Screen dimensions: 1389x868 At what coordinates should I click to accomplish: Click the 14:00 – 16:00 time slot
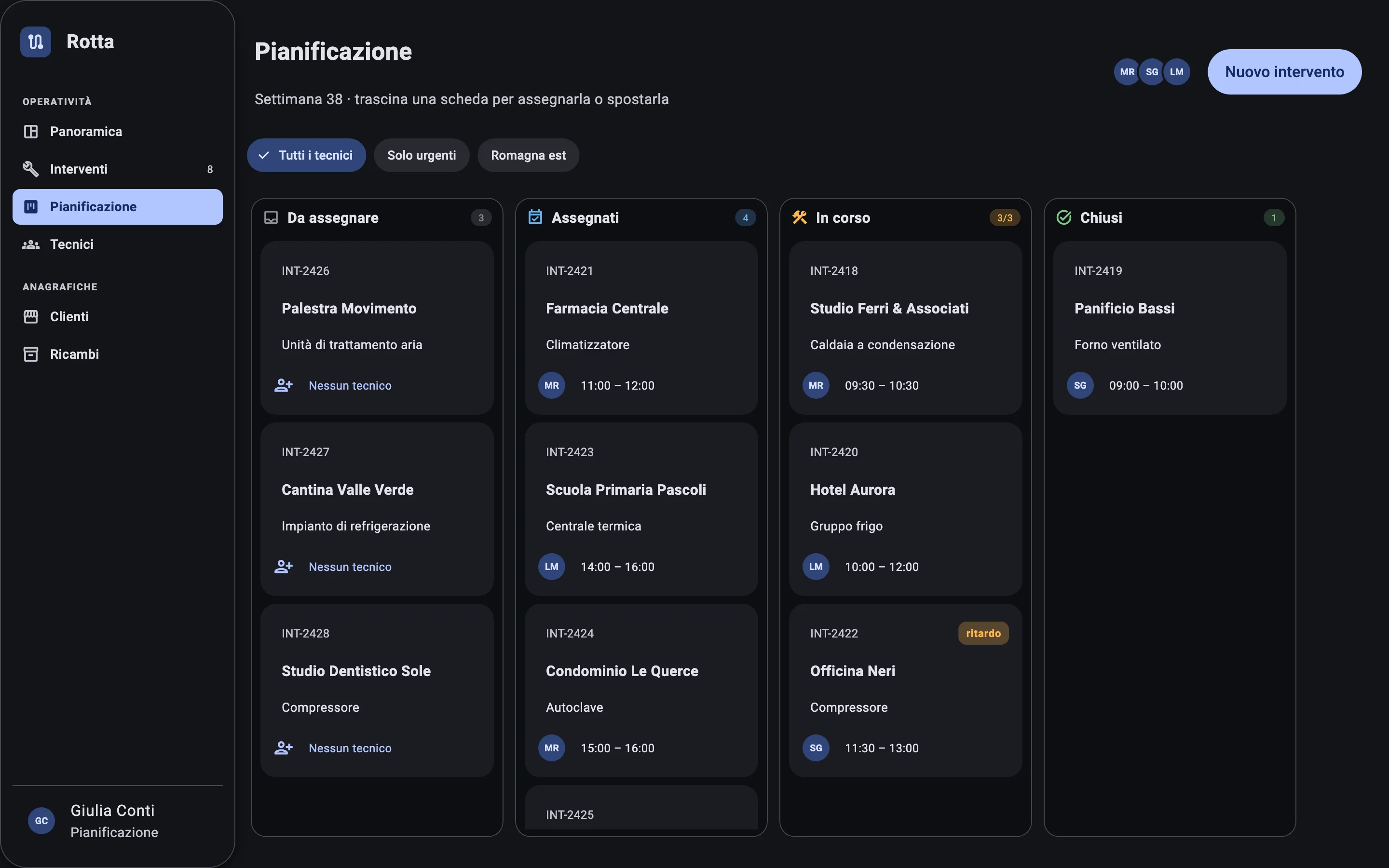[x=618, y=567]
